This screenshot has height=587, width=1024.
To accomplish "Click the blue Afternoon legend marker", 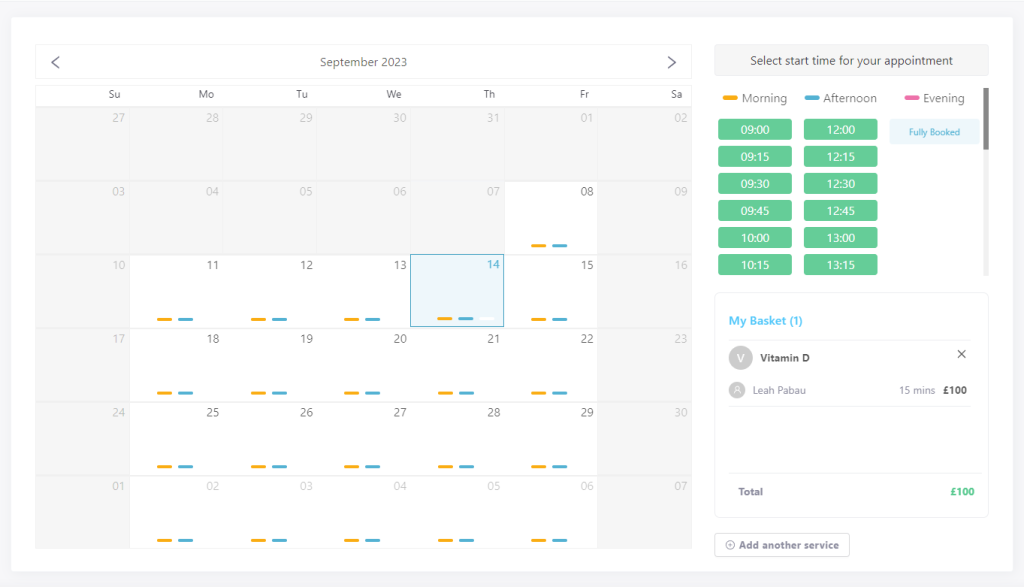I will pos(812,98).
